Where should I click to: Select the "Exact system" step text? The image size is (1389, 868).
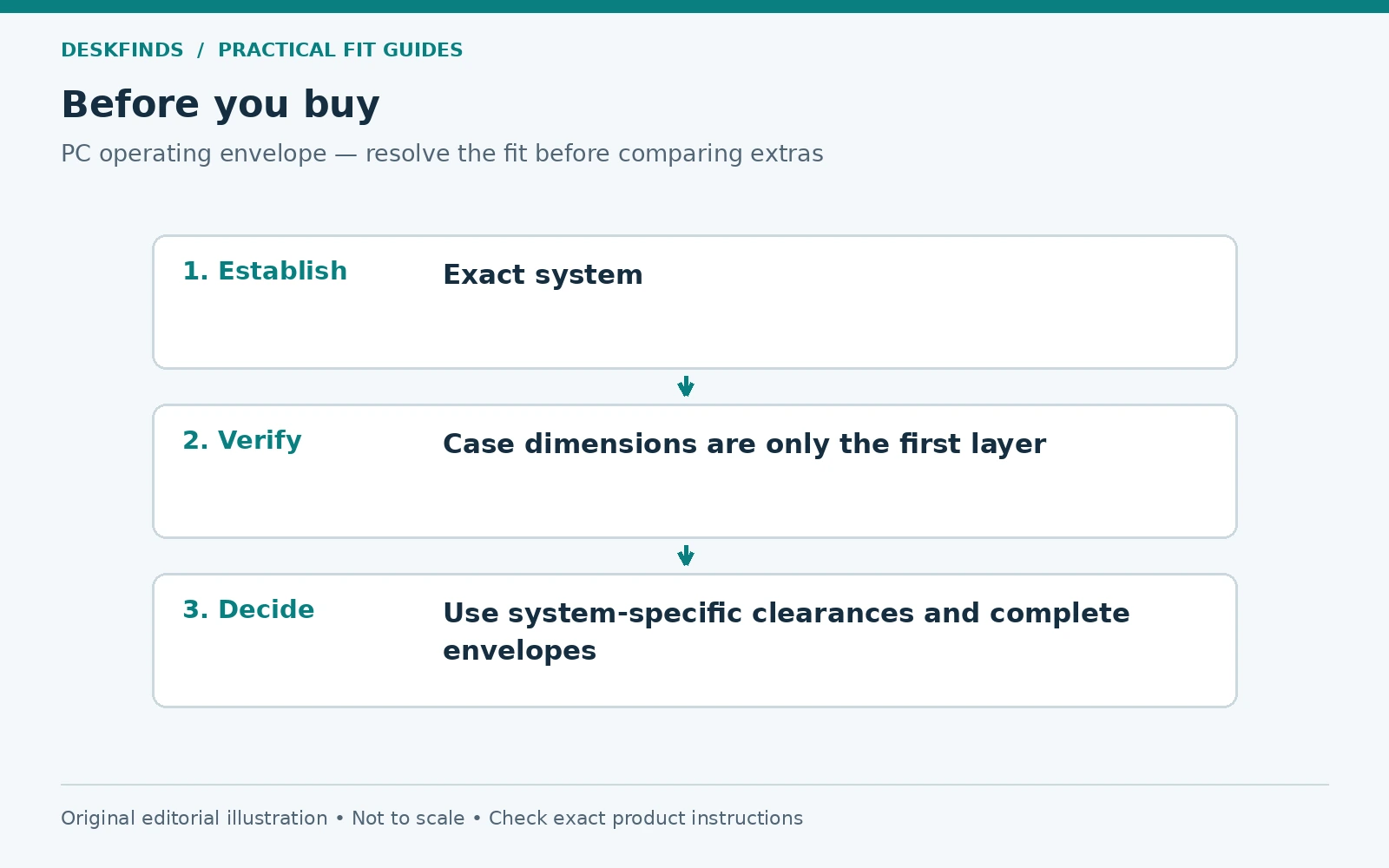pyautogui.click(x=543, y=275)
